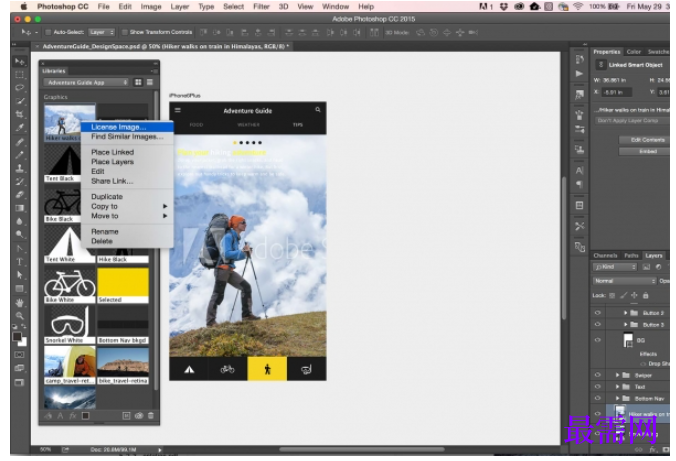Select the Horizontal Type tool

(20, 261)
